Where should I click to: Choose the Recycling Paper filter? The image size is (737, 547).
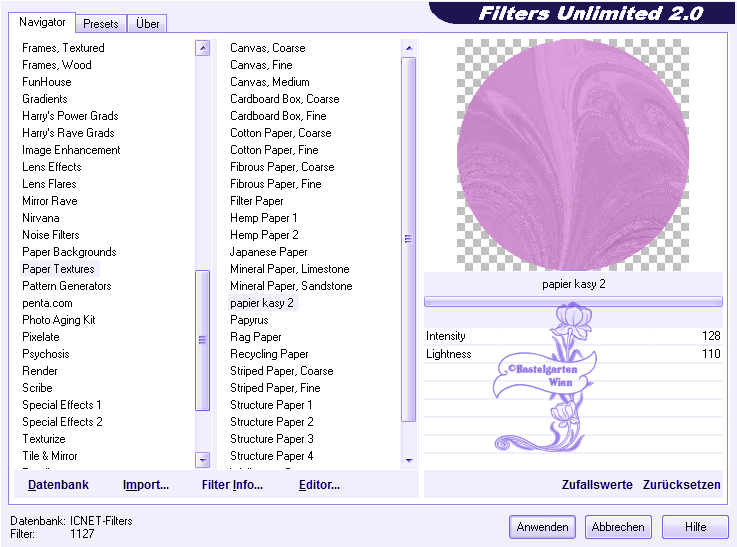pyautogui.click(x=269, y=354)
